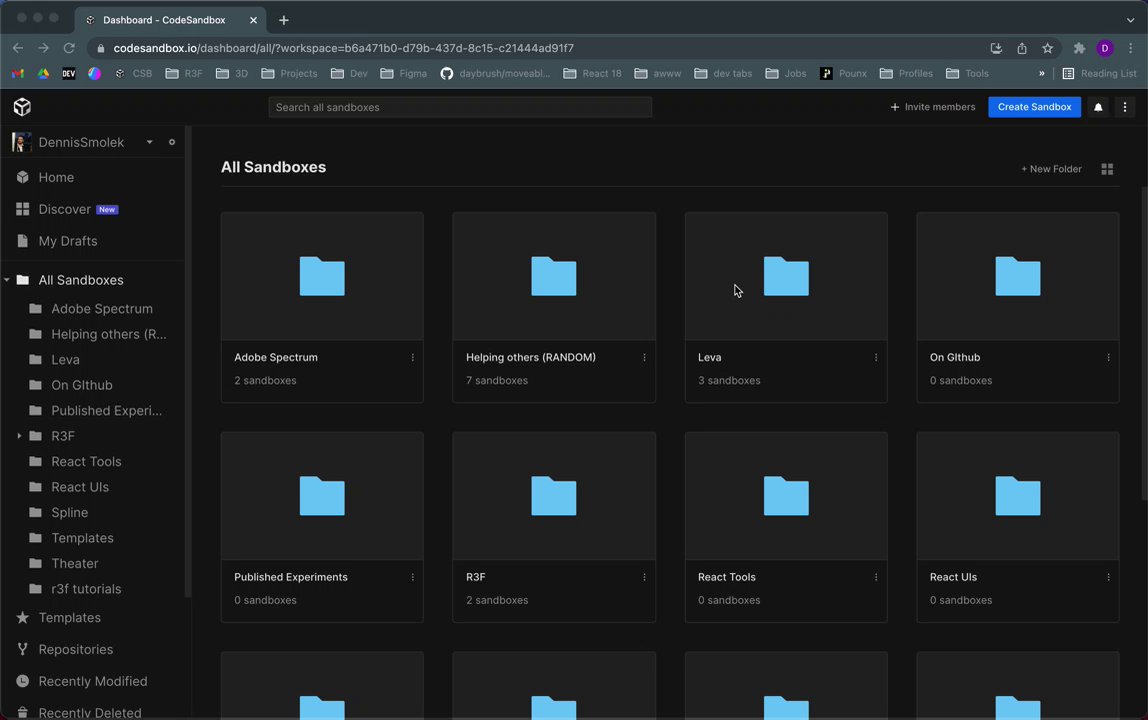Screen dimensions: 1148x720
Task: Click the React UIs folder kebab menu
Action: (x=1108, y=577)
